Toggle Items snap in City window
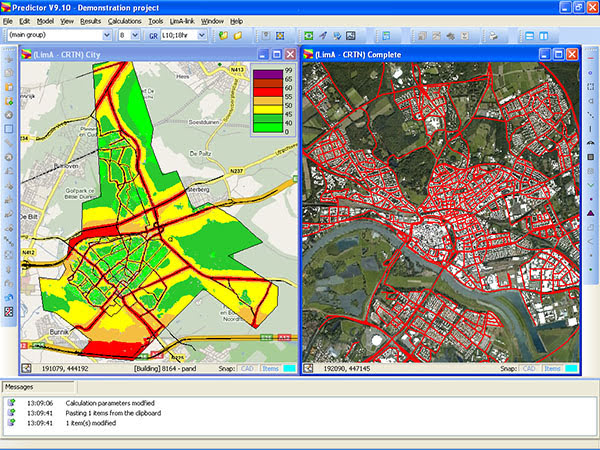Viewport: 600px width, 450px height. (x=269, y=368)
